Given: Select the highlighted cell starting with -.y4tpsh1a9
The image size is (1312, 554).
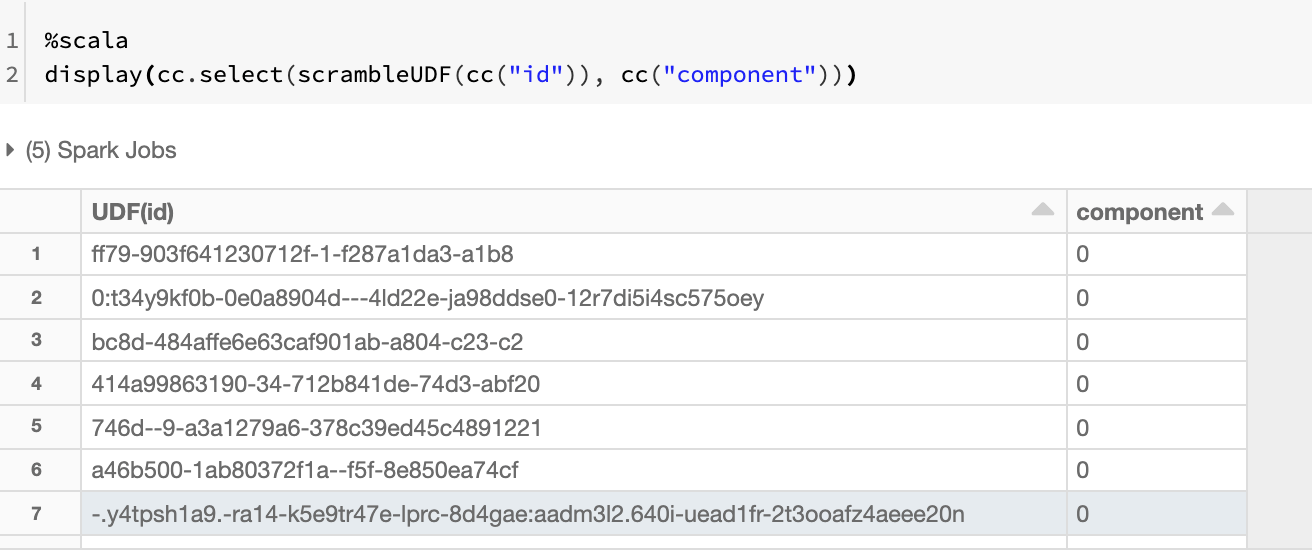Looking at the screenshot, I should coord(527,515).
